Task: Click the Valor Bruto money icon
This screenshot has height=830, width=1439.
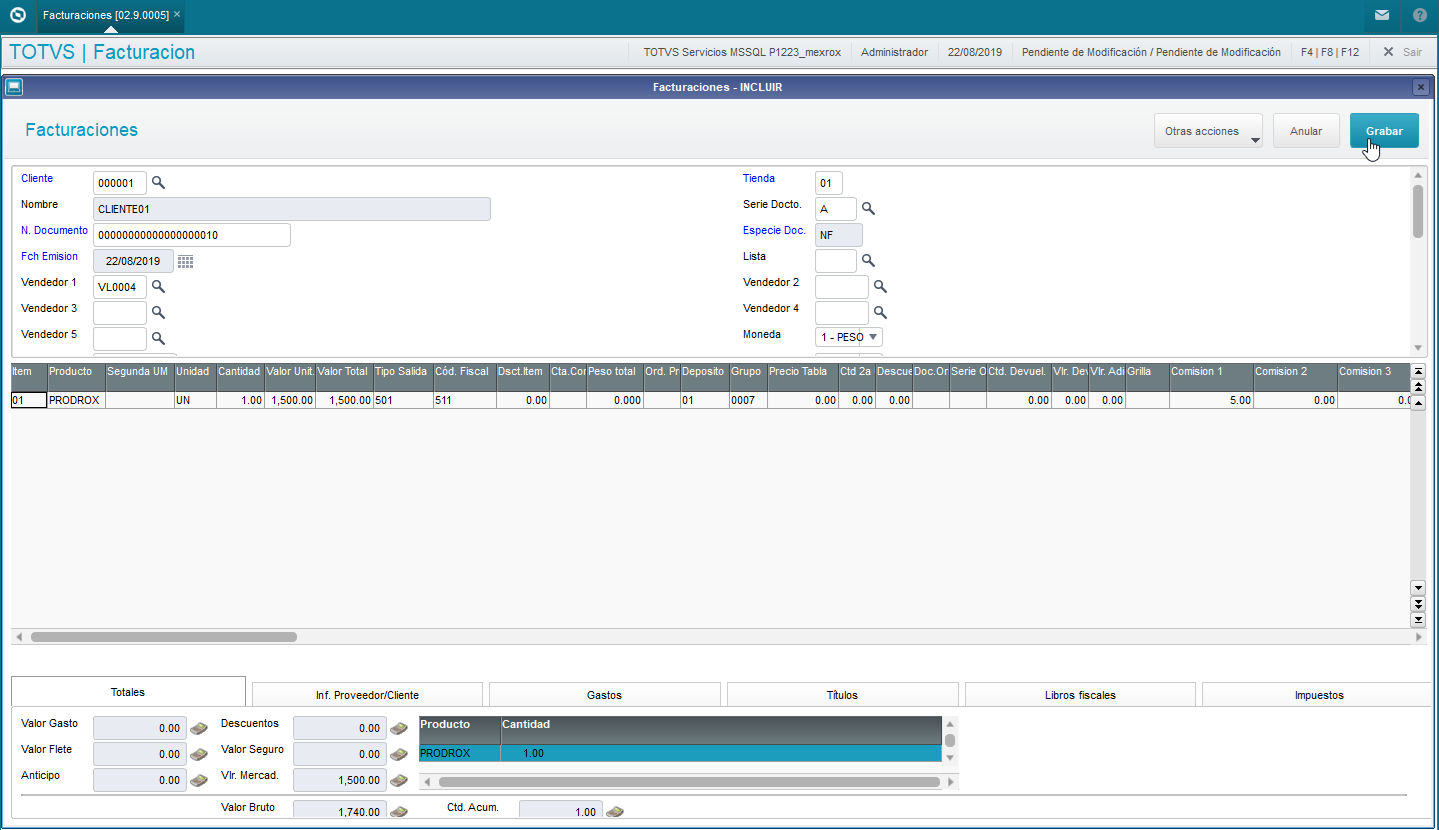Action: pos(399,812)
